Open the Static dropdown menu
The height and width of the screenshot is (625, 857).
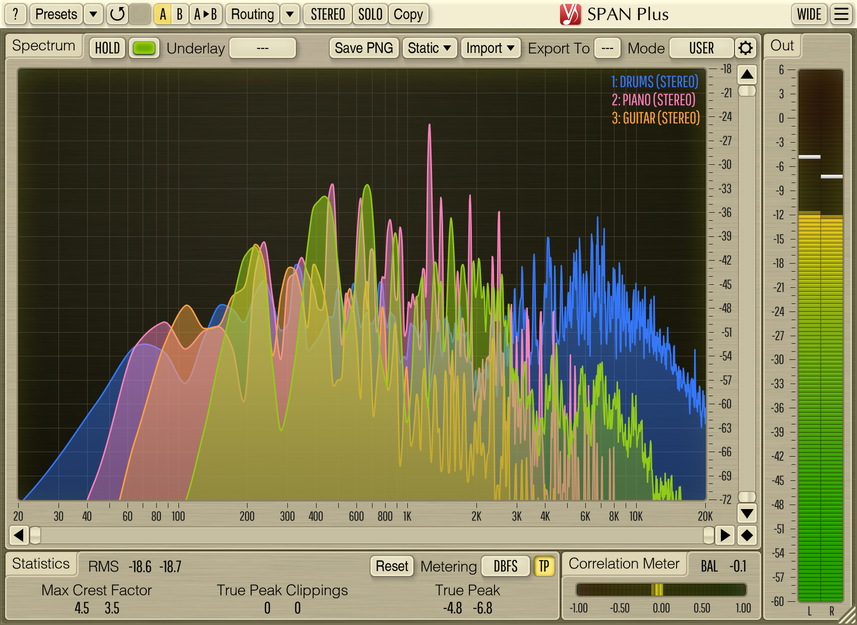point(430,48)
